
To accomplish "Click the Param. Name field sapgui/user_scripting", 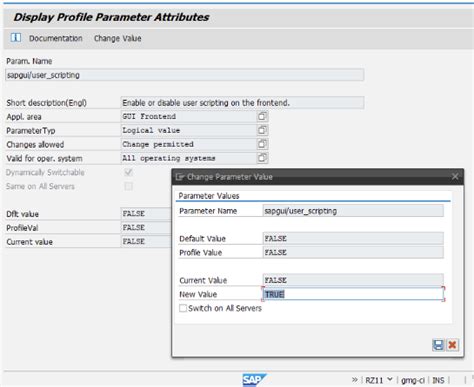I will point(185,75).
